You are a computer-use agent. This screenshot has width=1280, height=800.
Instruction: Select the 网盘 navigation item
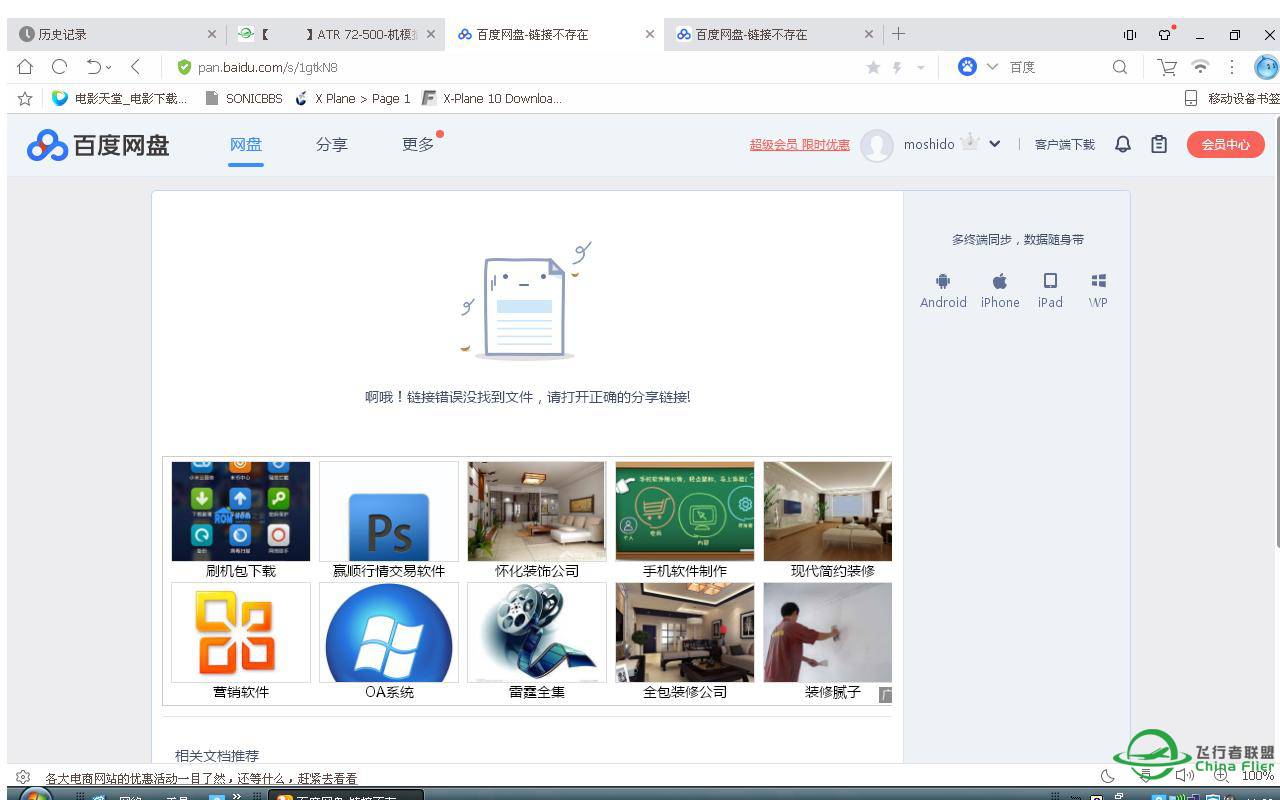tap(245, 144)
